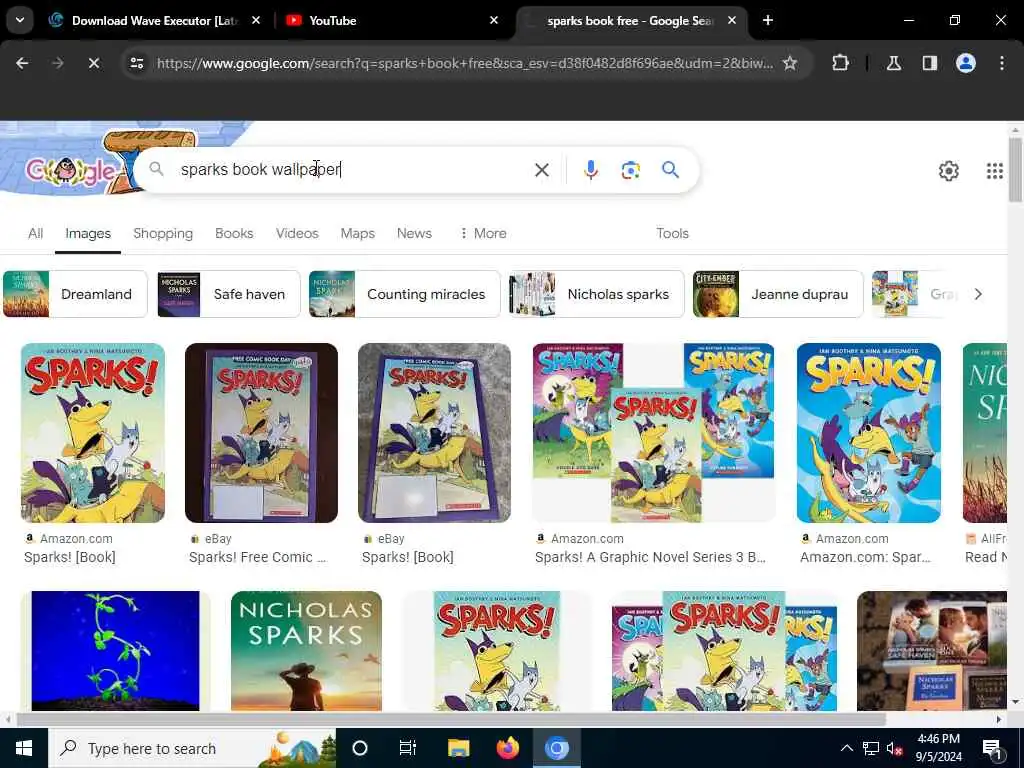Open Chrome Labs flask icon

[894, 63]
